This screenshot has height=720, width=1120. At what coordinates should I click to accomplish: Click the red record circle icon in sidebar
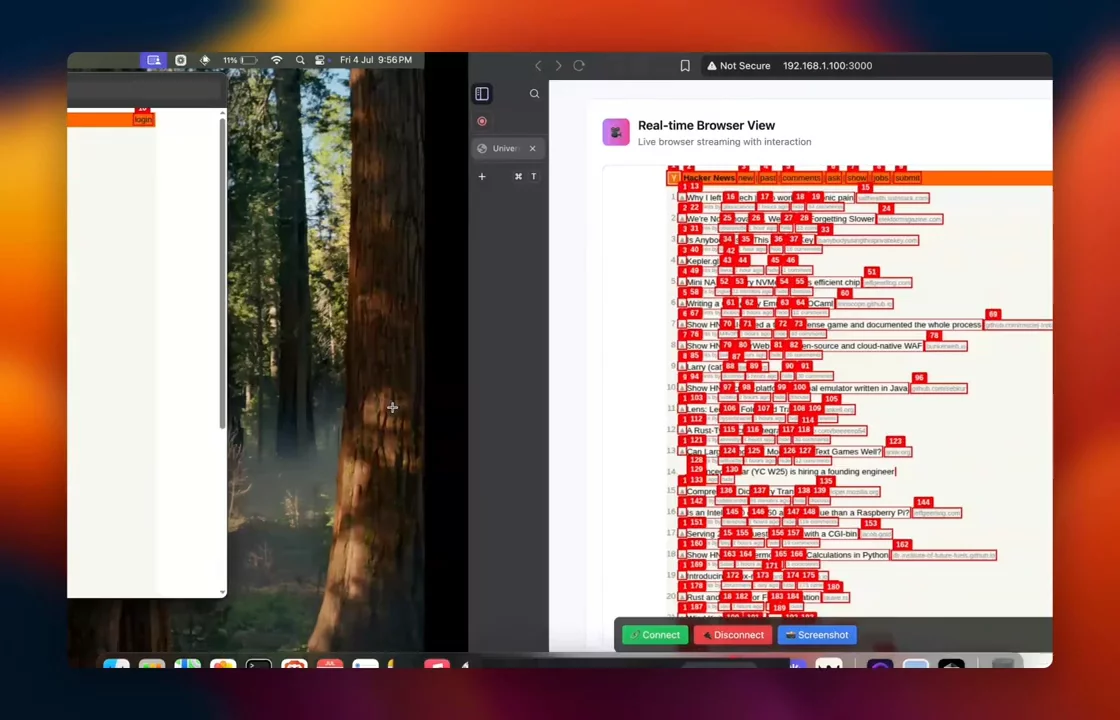[482, 121]
